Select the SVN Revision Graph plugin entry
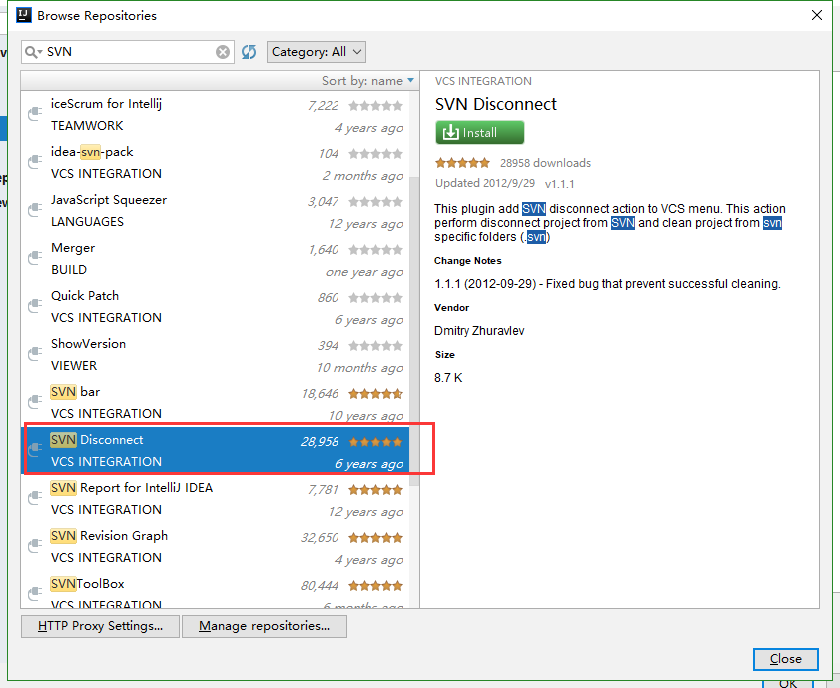Image resolution: width=840 pixels, height=688 pixels. tap(200, 546)
